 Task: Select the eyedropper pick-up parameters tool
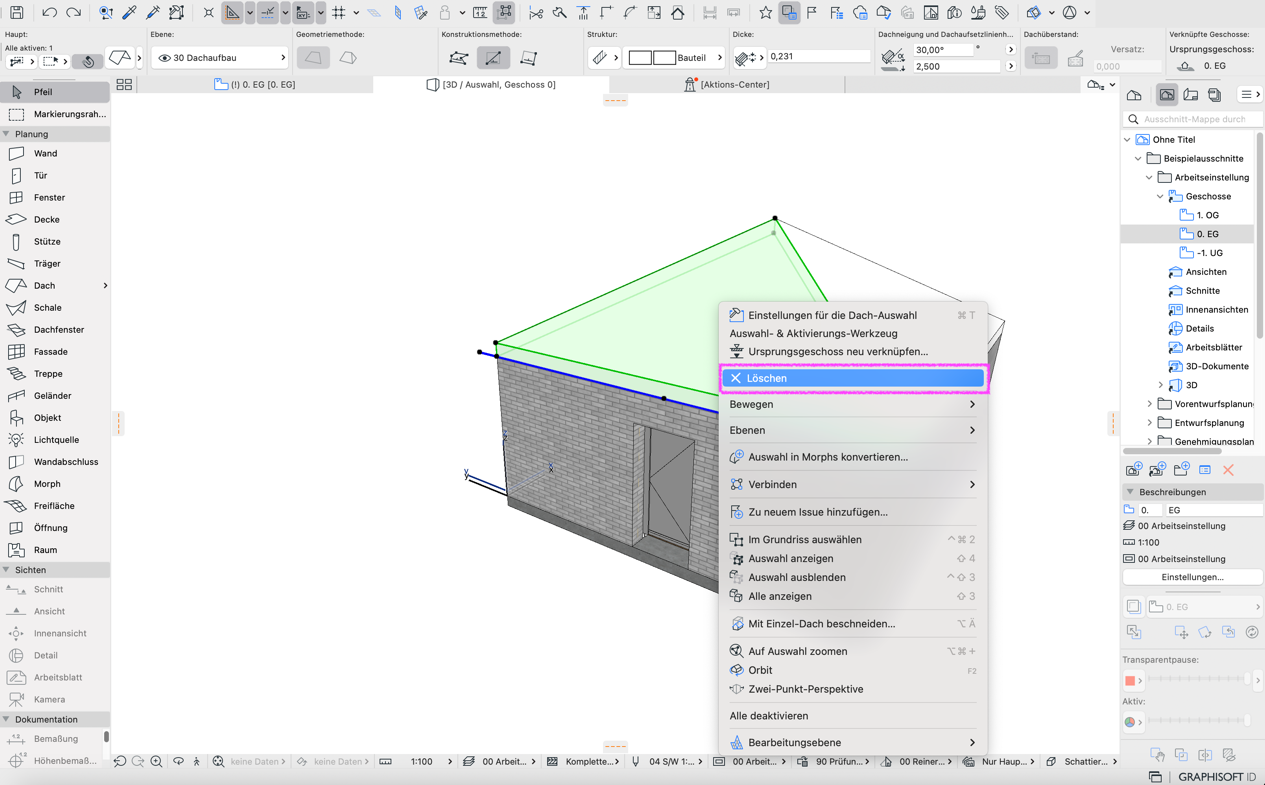[x=129, y=13]
